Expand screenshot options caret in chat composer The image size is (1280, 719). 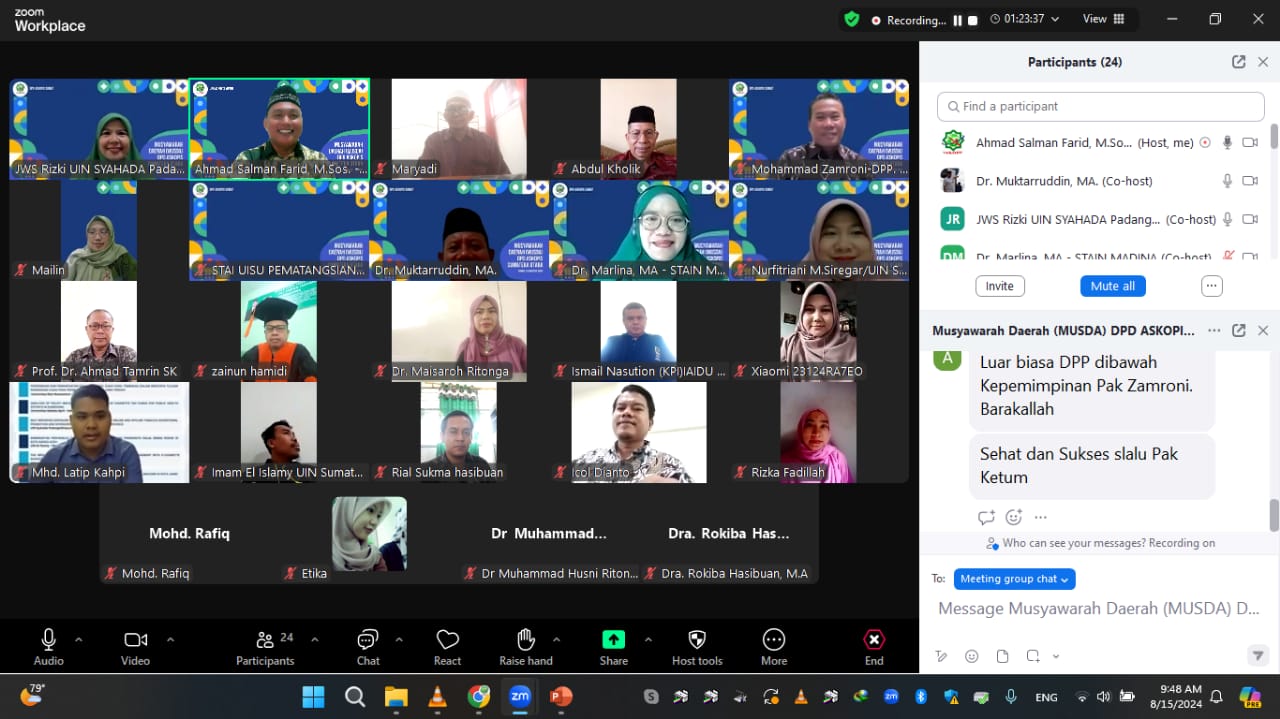pyautogui.click(x=1056, y=656)
